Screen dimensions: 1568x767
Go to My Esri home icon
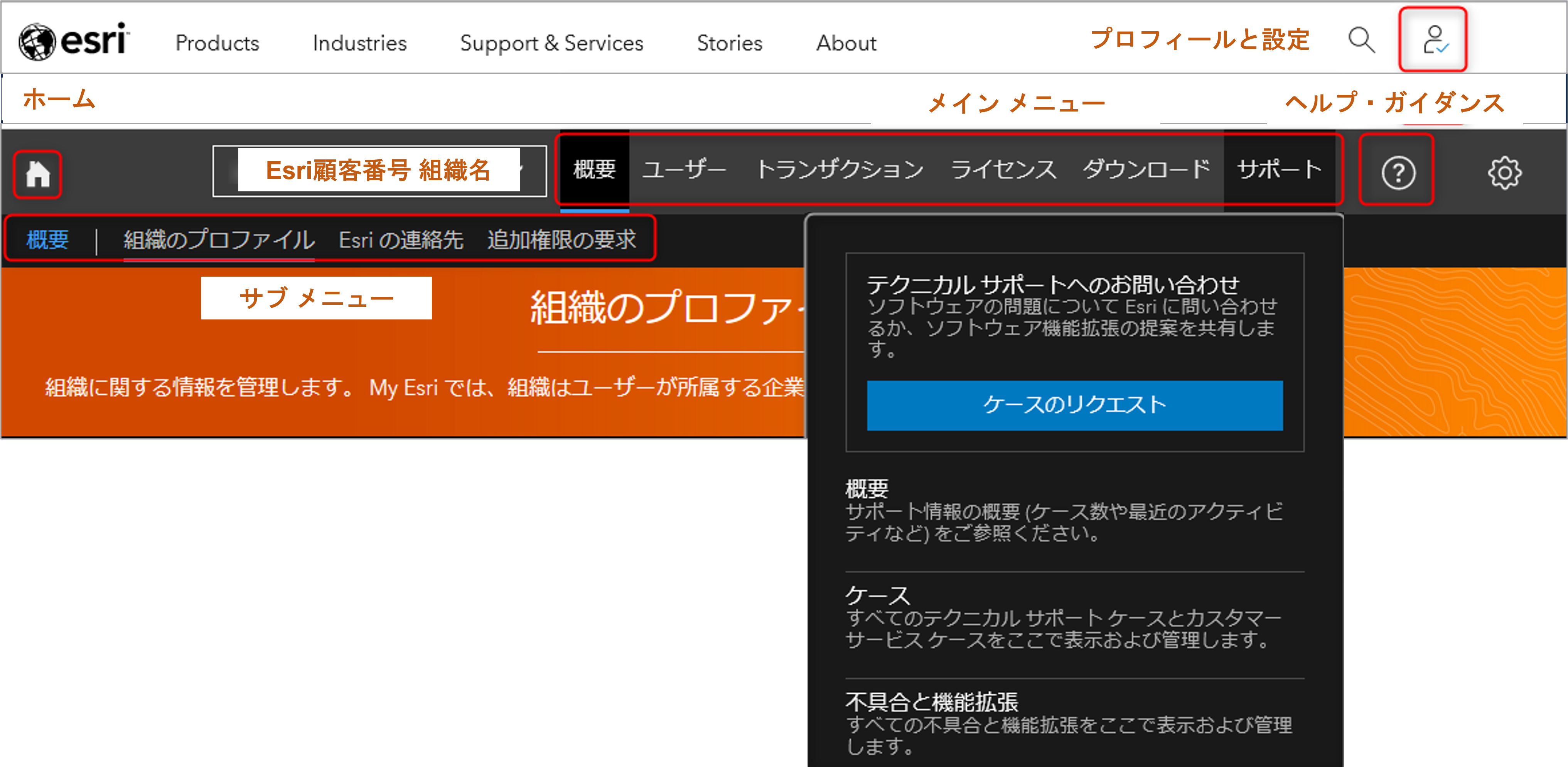(x=38, y=174)
